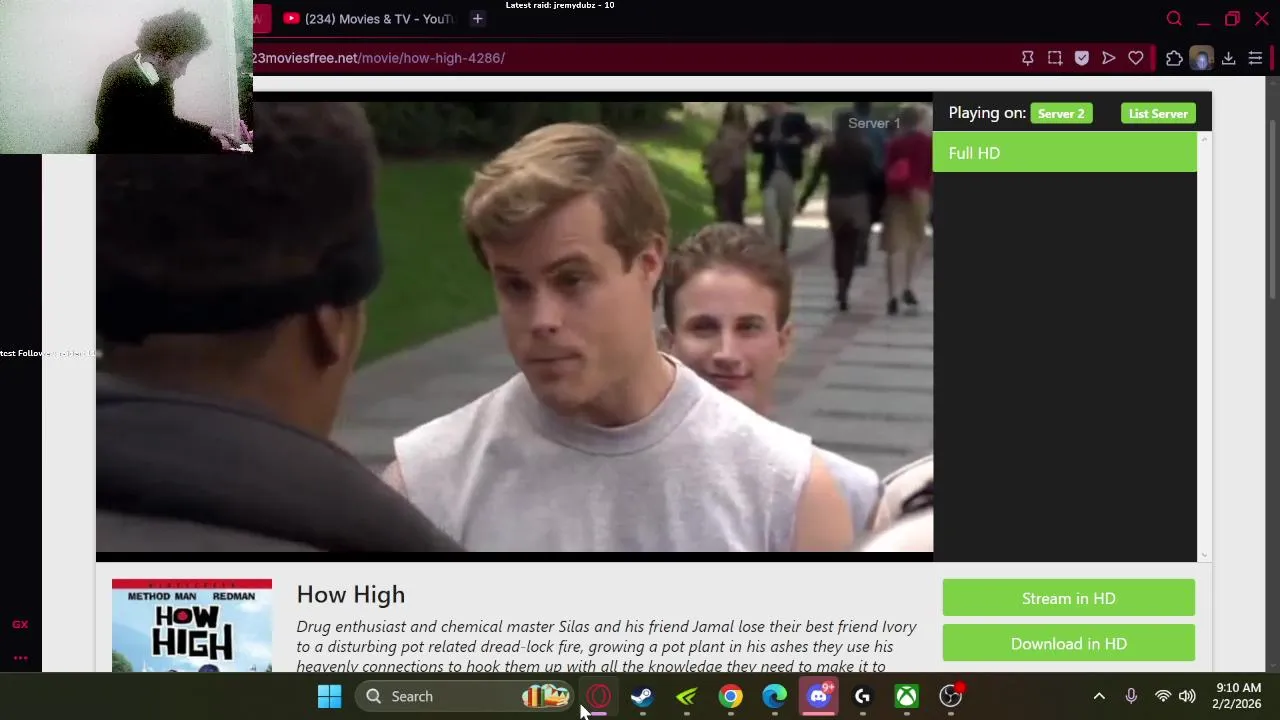1280x720 pixels.
Task: Open the profile avatar in browser toolbar
Action: click(x=1201, y=58)
